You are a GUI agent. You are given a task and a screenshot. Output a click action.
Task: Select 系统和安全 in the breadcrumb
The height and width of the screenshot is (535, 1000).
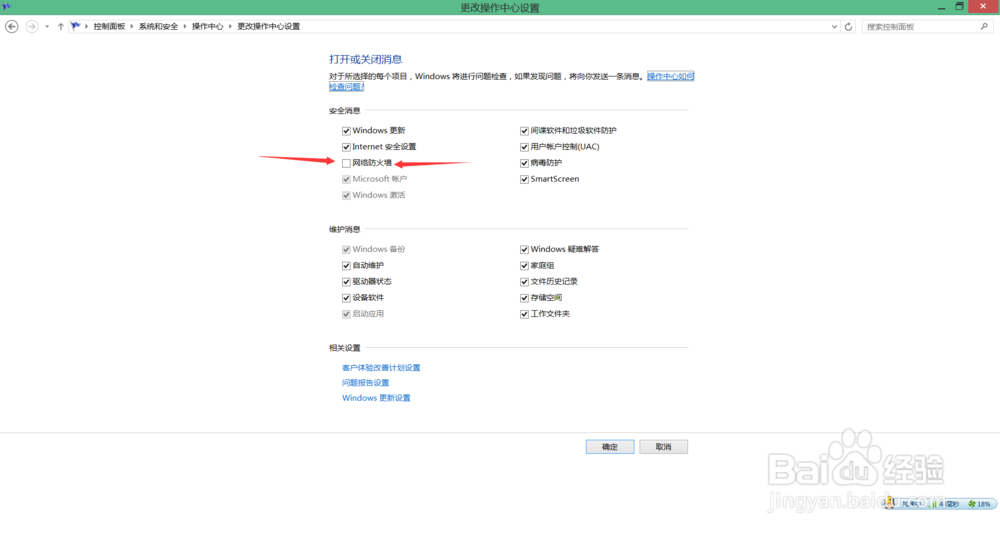click(x=158, y=27)
